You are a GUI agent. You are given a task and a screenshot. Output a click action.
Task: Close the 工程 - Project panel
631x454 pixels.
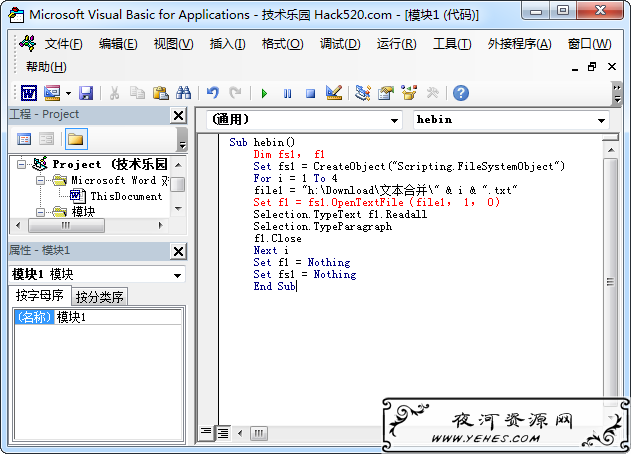click(178, 116)
